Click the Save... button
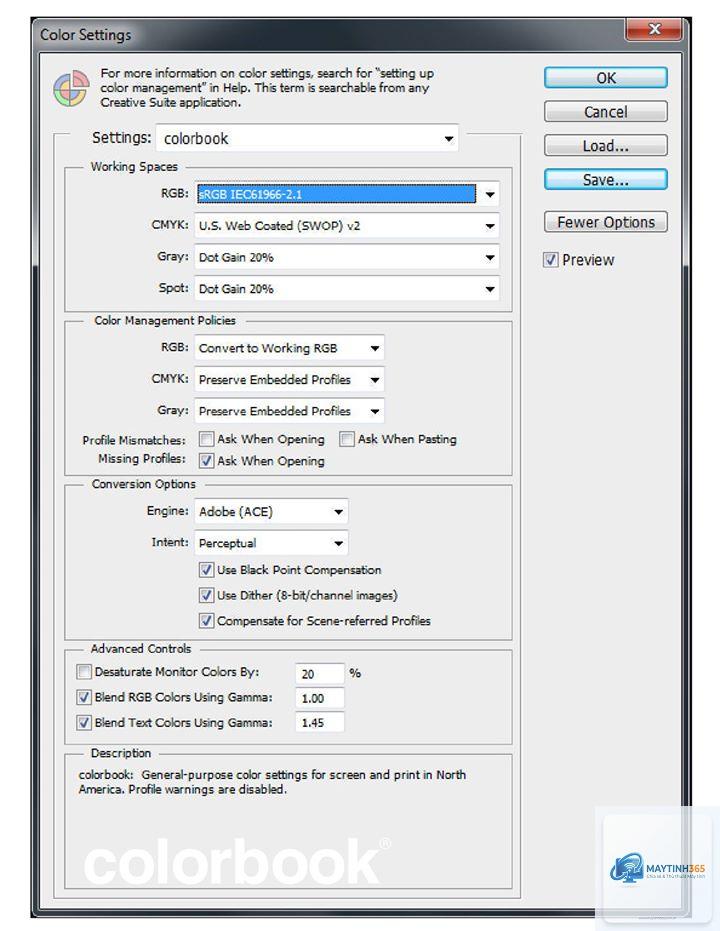The image size is (720, 931). [x=605, y=179]
